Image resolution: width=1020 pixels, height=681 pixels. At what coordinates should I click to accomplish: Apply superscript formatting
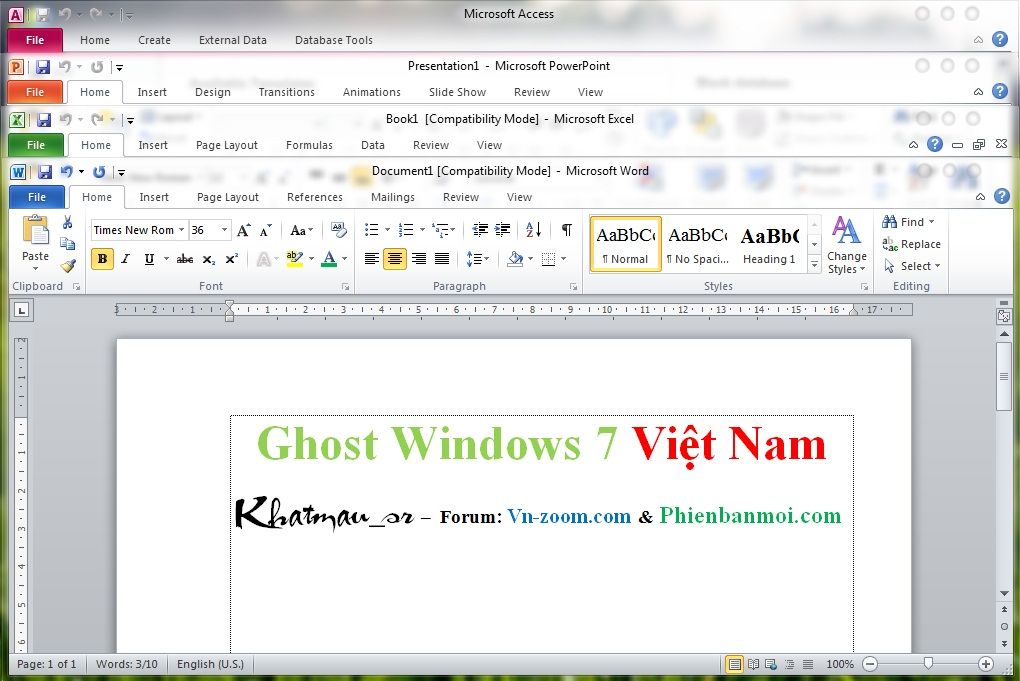coord(232,259)
